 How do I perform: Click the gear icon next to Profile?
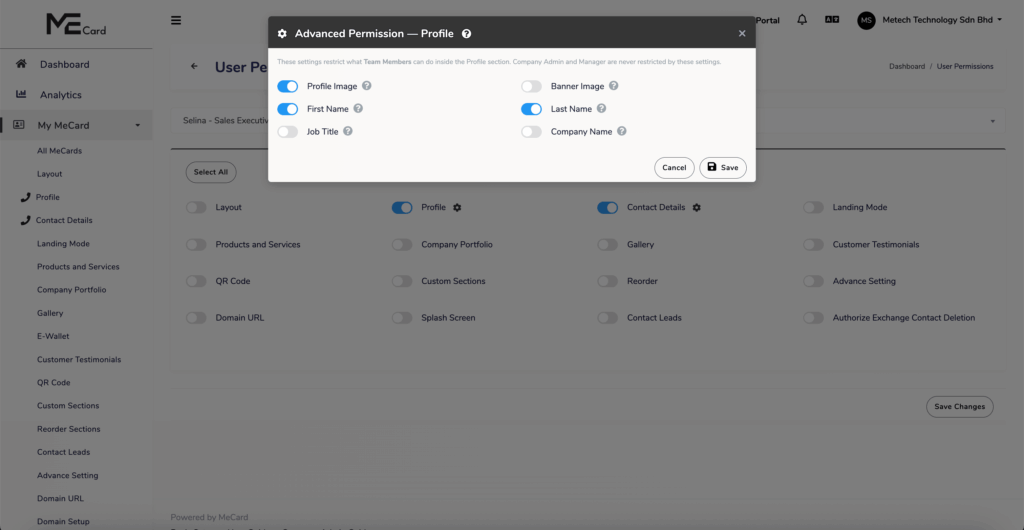click(x=457, y=208)
